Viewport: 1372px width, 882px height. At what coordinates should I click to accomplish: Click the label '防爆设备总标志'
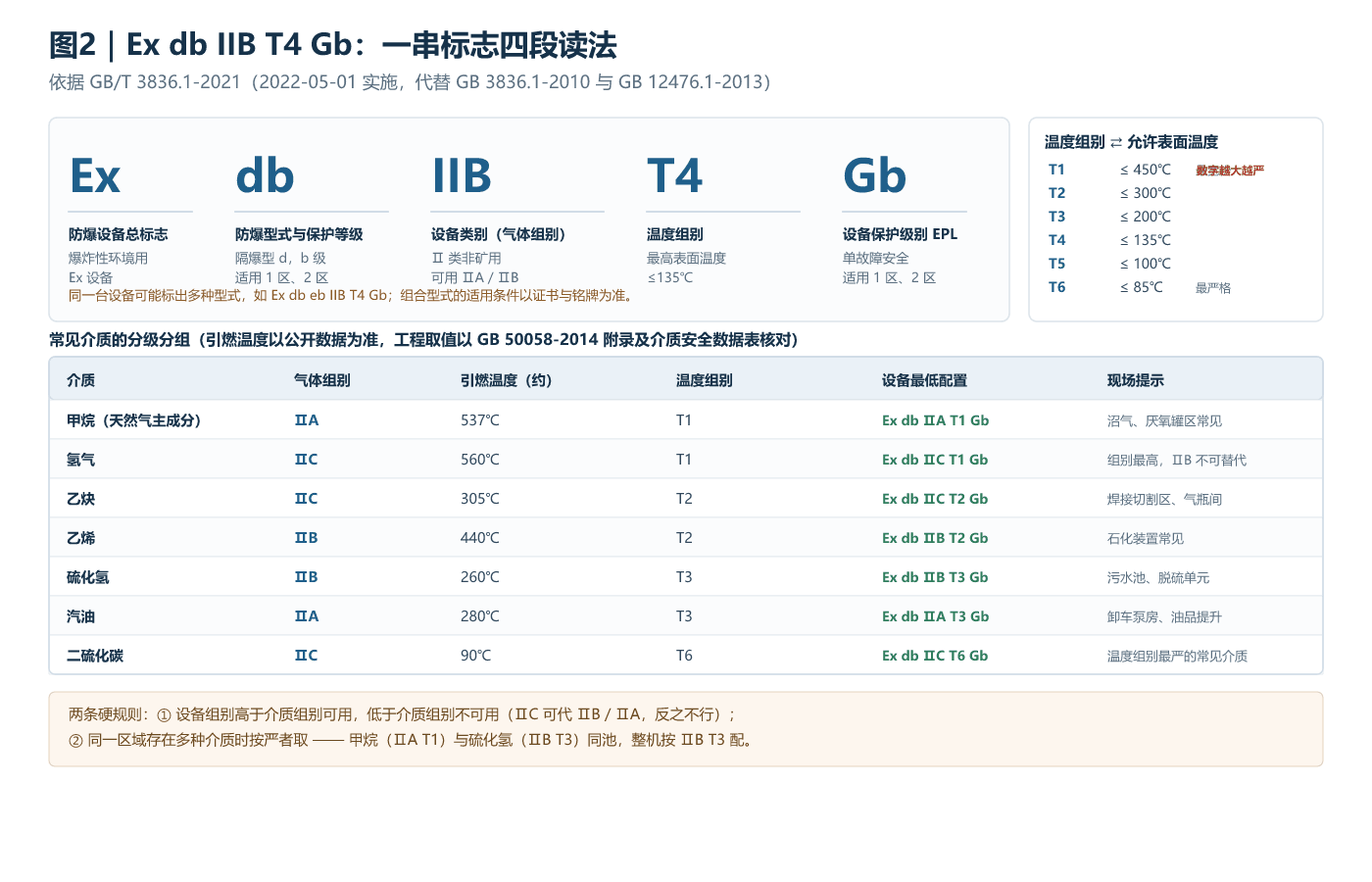[118, 234]
